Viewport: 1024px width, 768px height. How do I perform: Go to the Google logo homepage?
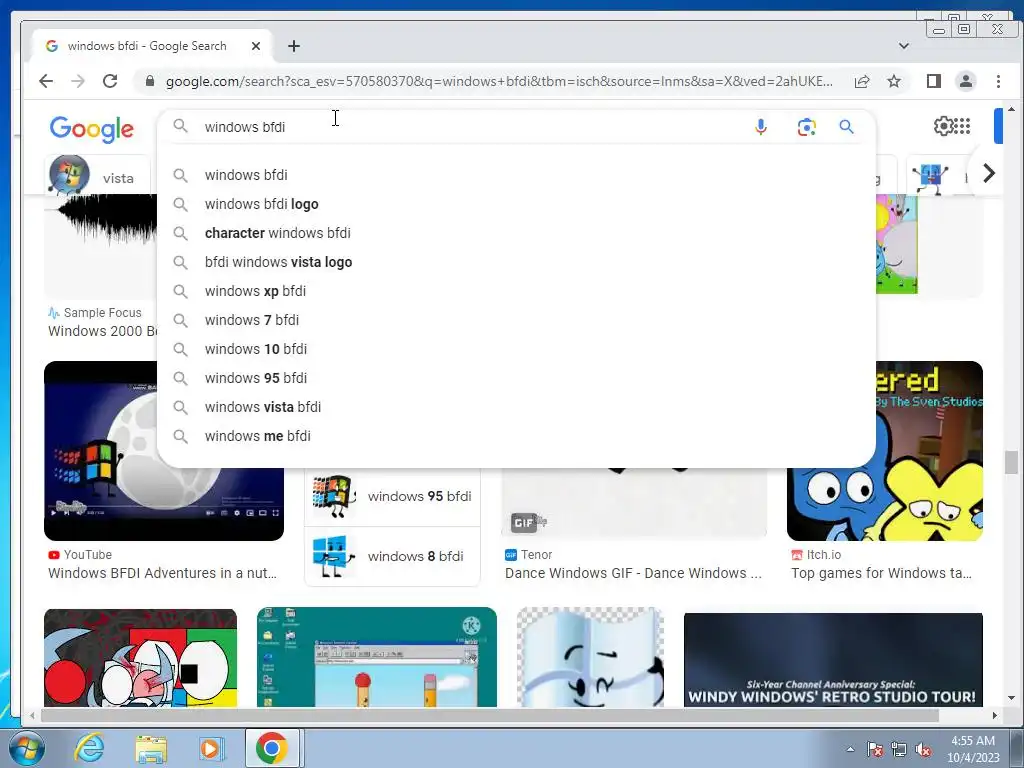[91, 129]
